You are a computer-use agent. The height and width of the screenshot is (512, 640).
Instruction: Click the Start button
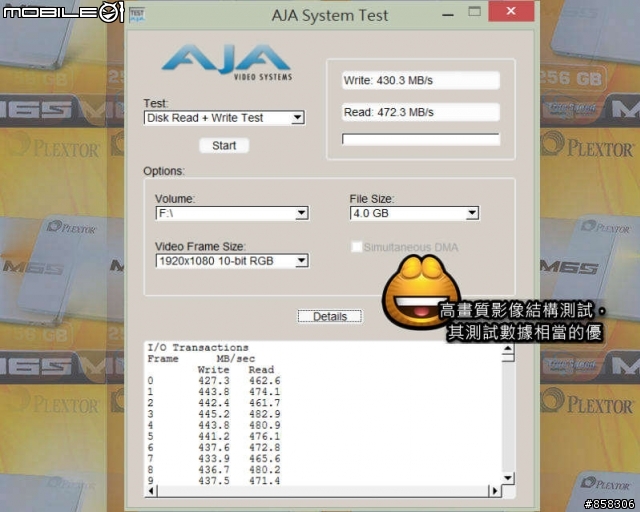(224, 145)
